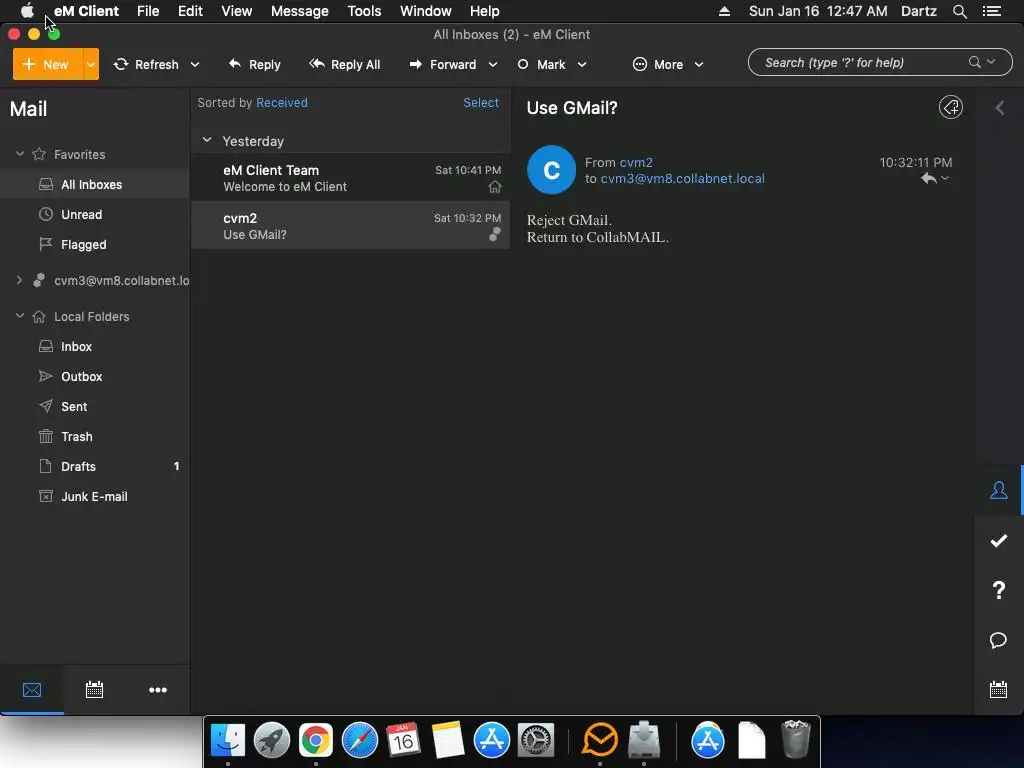1024x768 pixels.
Task: Collapse the right sidebar with the arrow
Action: (x=1000, y=108)
